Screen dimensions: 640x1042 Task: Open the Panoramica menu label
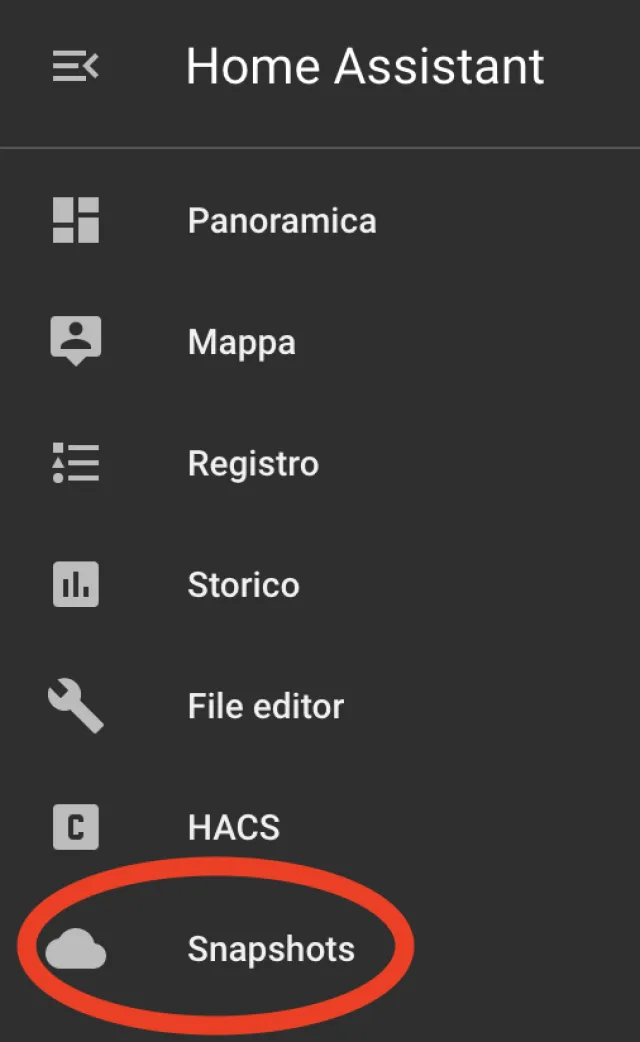click(282, 220)
